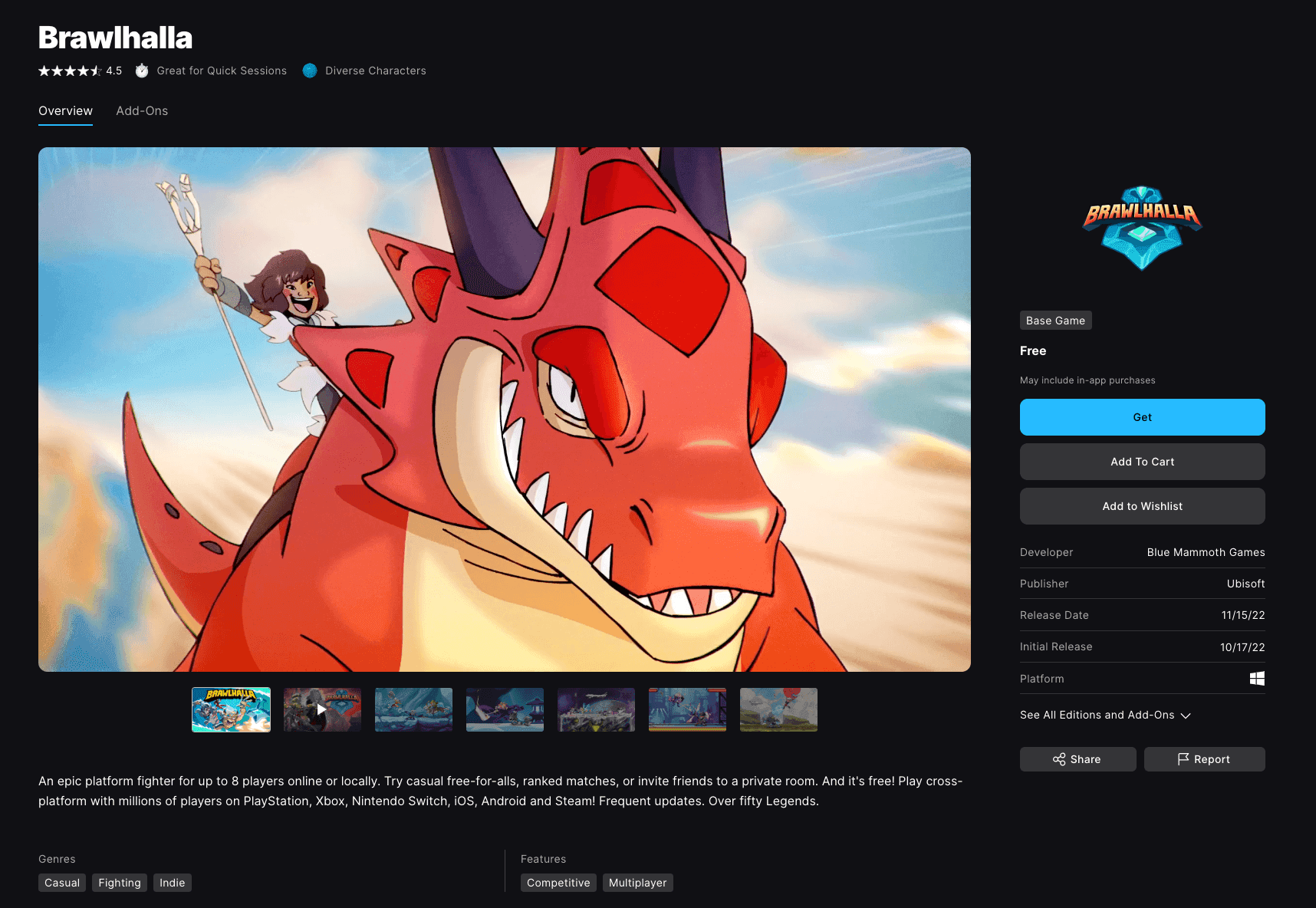Toggle the Multiplayer feature tag
The width and height of the screenshot is (1316, 908).
point(637,882)
